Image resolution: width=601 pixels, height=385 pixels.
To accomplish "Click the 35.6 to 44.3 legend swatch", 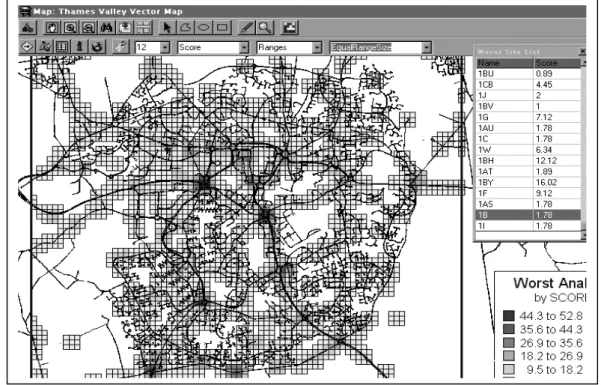I will [x=509, y=329].
